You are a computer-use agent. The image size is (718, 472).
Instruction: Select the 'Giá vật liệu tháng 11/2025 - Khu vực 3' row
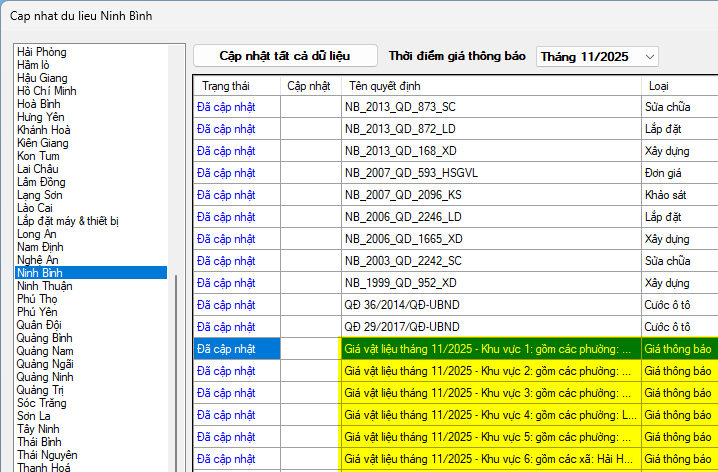tap(490, 392)
